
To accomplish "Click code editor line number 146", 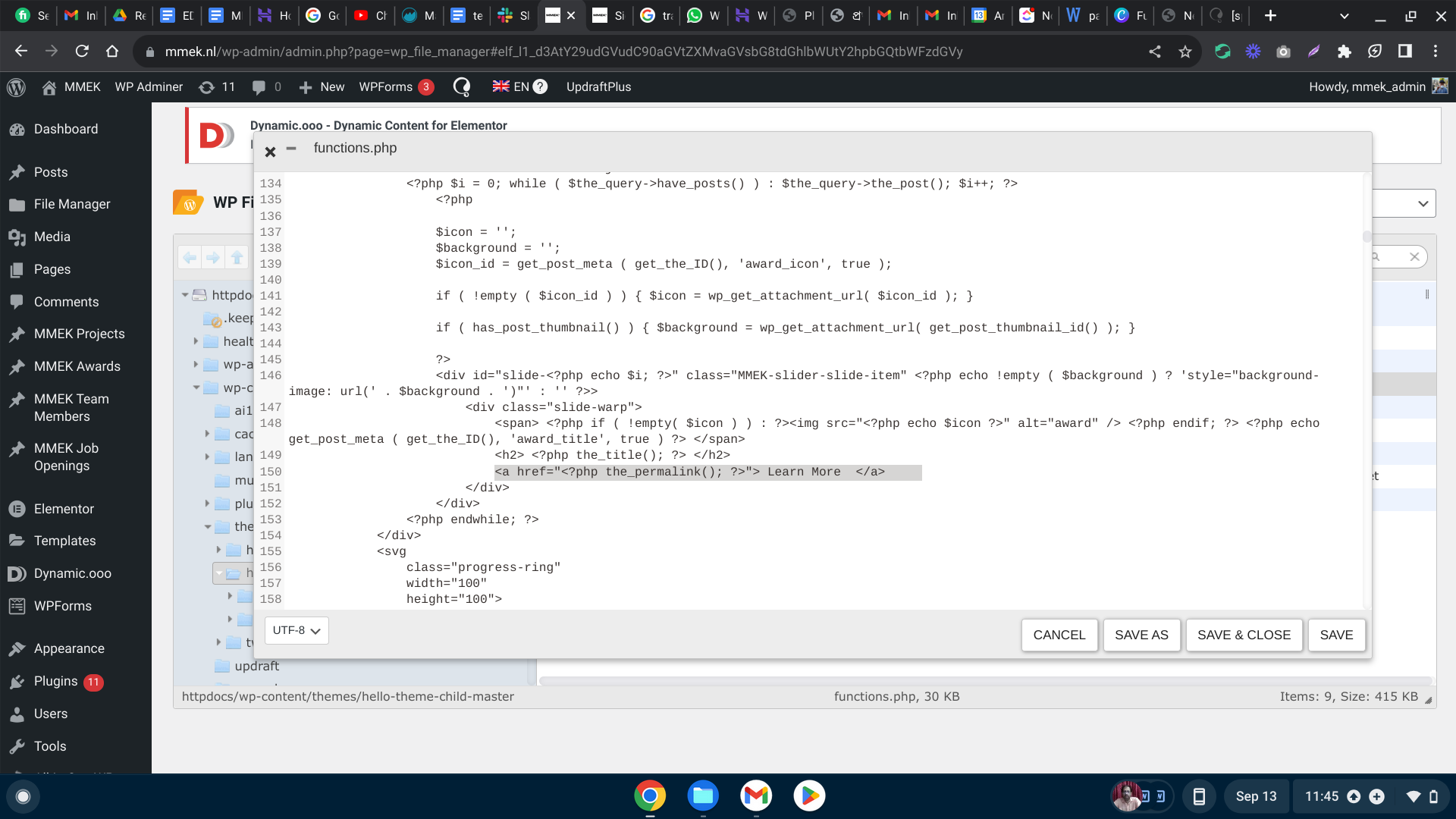I will 271,375.
